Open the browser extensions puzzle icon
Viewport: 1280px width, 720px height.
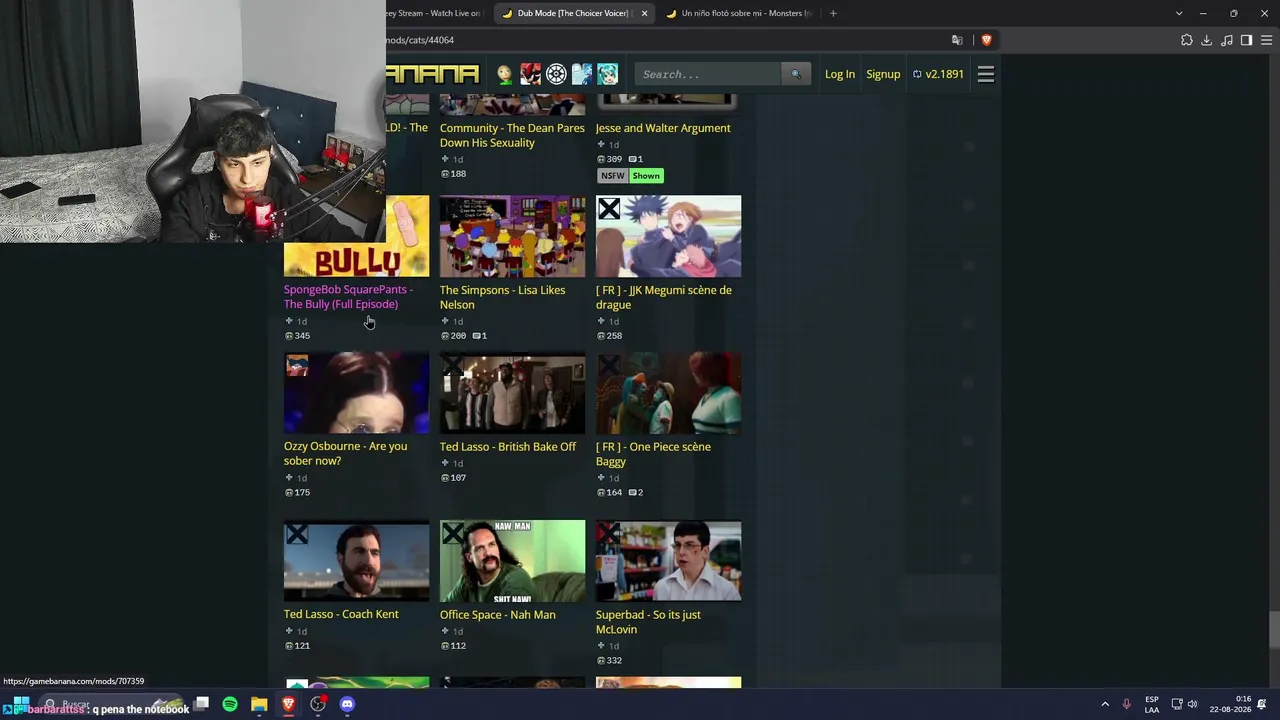[1187, 40]
